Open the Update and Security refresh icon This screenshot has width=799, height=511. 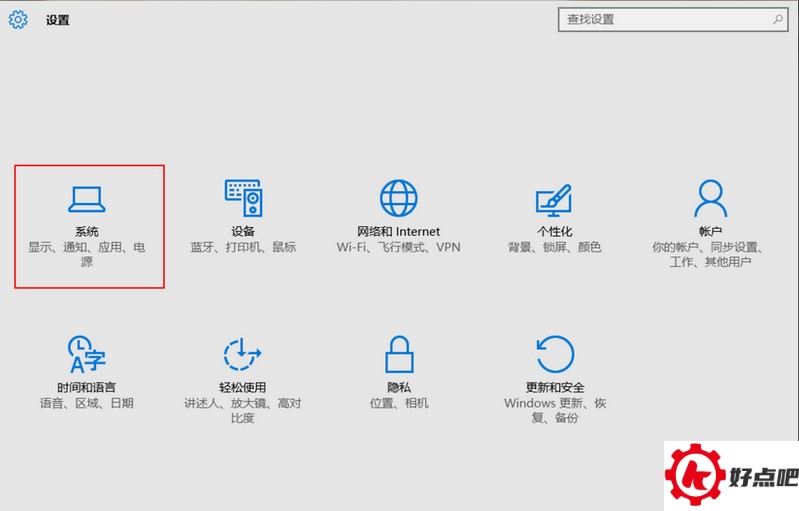[554, 354]
